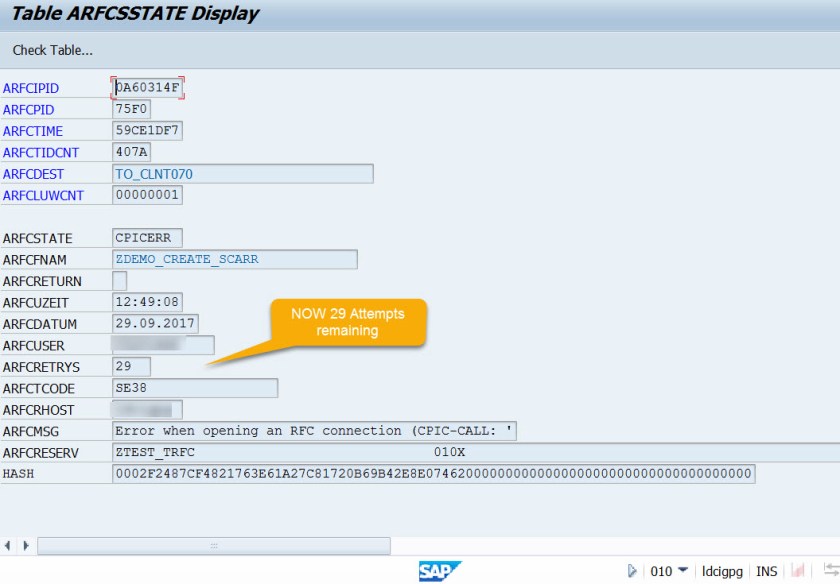Click the horizontal scrollbar thumb

(x=214, y=546)
